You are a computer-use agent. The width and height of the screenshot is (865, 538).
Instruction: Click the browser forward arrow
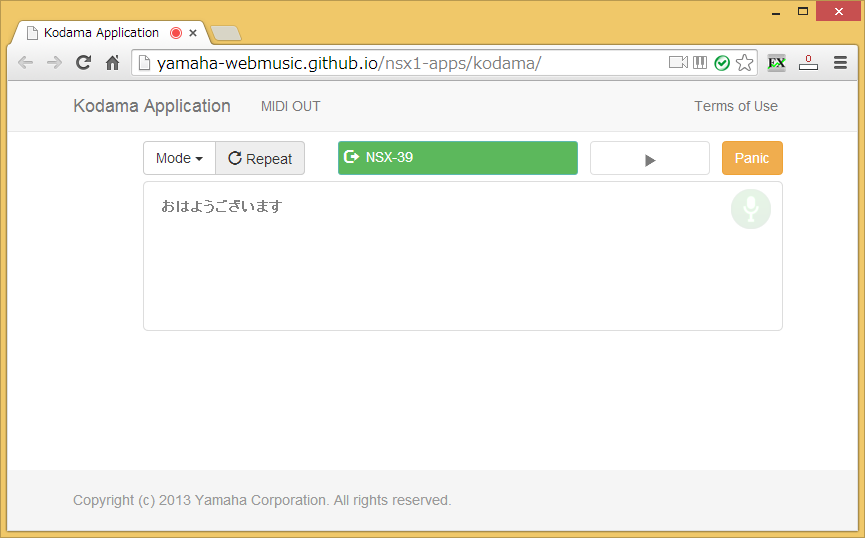(x=54, y=63)
